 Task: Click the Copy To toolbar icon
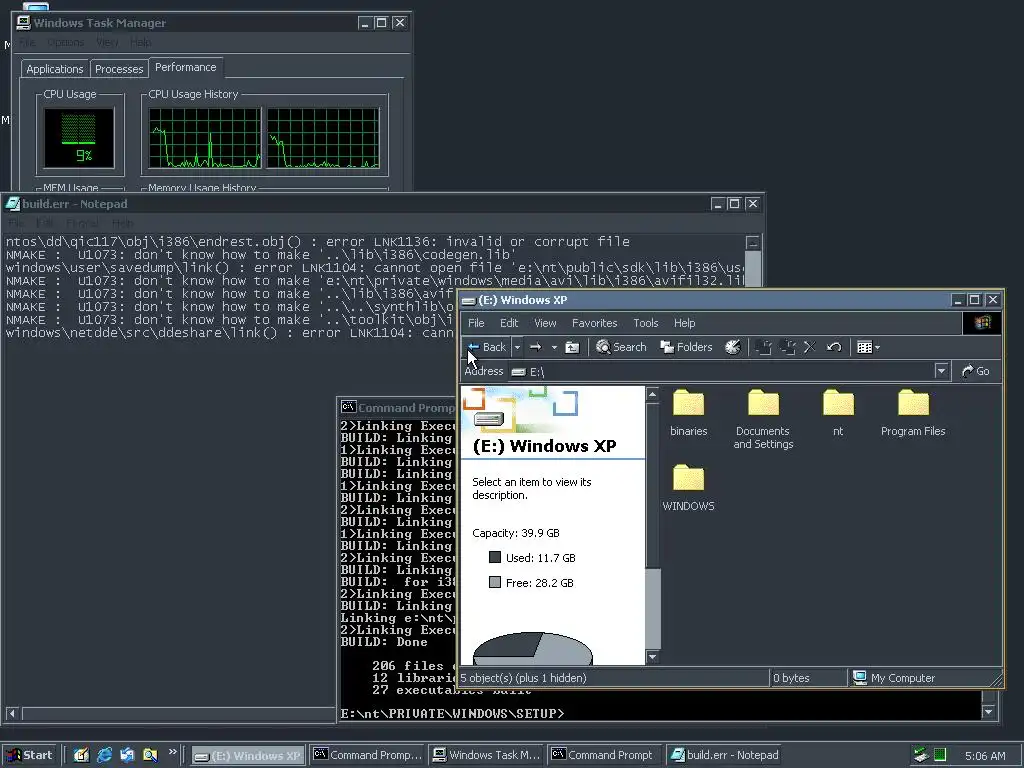788,347
